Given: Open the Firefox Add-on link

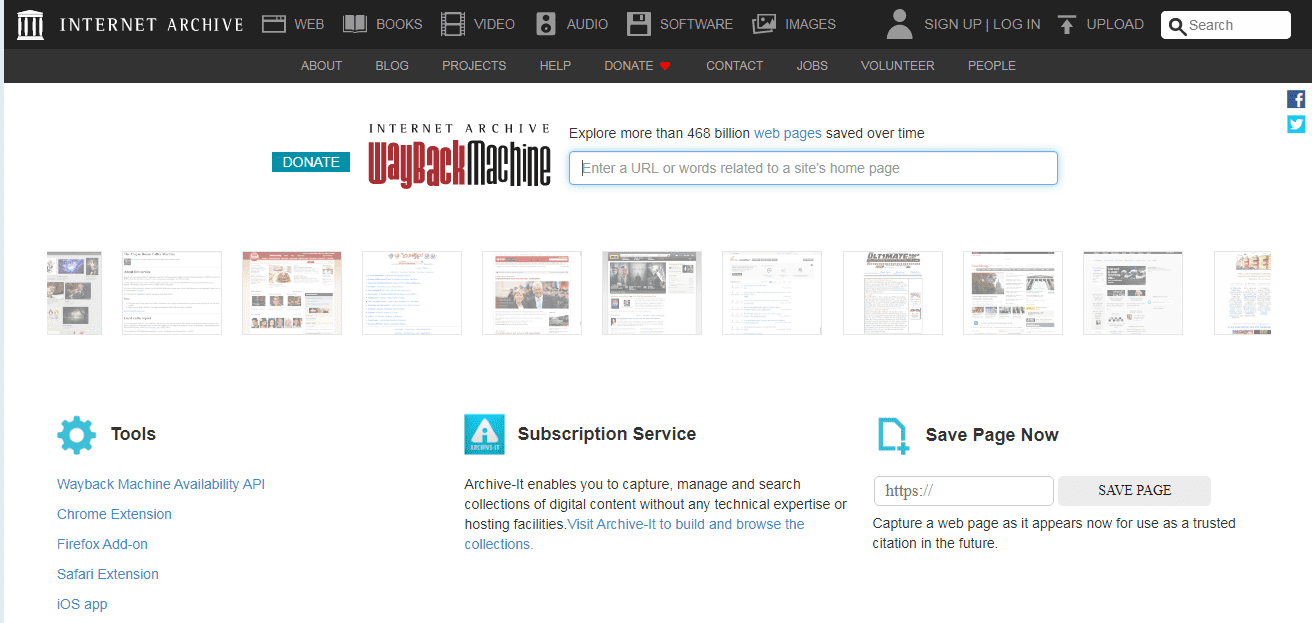Looking at the screenshot, I should point(102,544).
